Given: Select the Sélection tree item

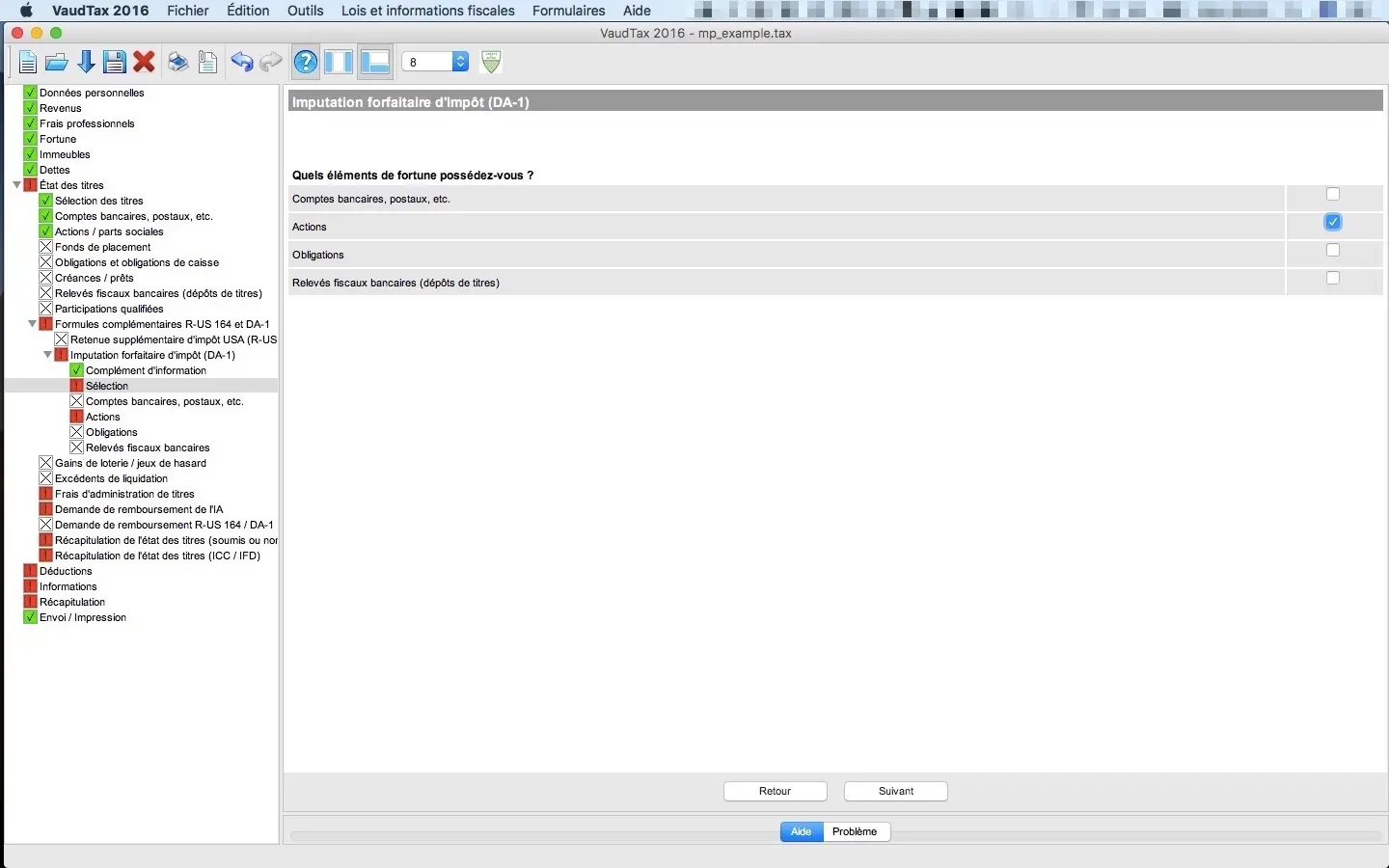Looking at the screenshot, I should 107,386.
